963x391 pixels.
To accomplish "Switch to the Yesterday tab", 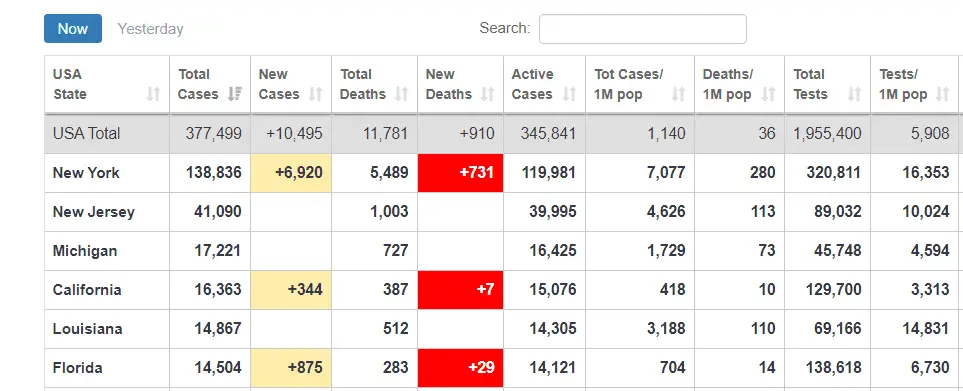I will (150, 29).
